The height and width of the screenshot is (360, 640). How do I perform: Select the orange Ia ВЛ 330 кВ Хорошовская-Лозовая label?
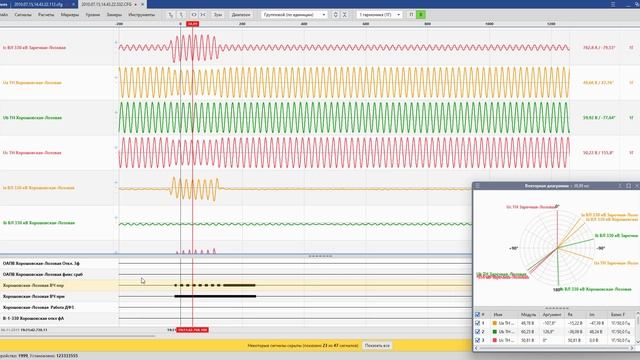(x=39, y=188)
